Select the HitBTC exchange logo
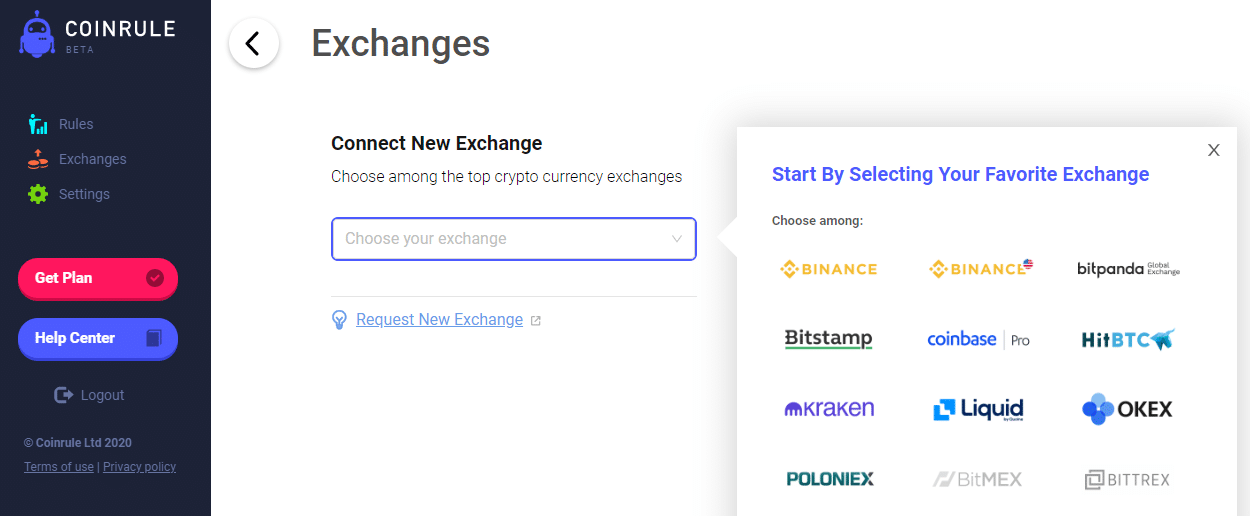Viewport: 1250px width, 516px height. (1128, 340)
